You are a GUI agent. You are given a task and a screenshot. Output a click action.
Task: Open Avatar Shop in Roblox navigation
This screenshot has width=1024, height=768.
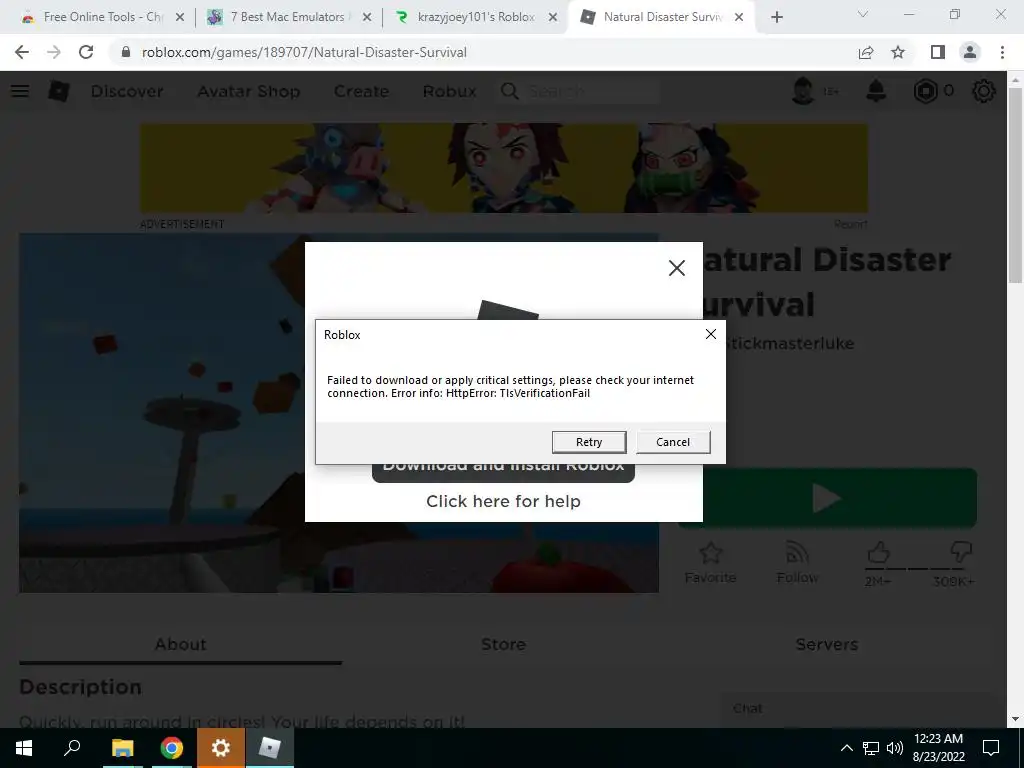249,91
